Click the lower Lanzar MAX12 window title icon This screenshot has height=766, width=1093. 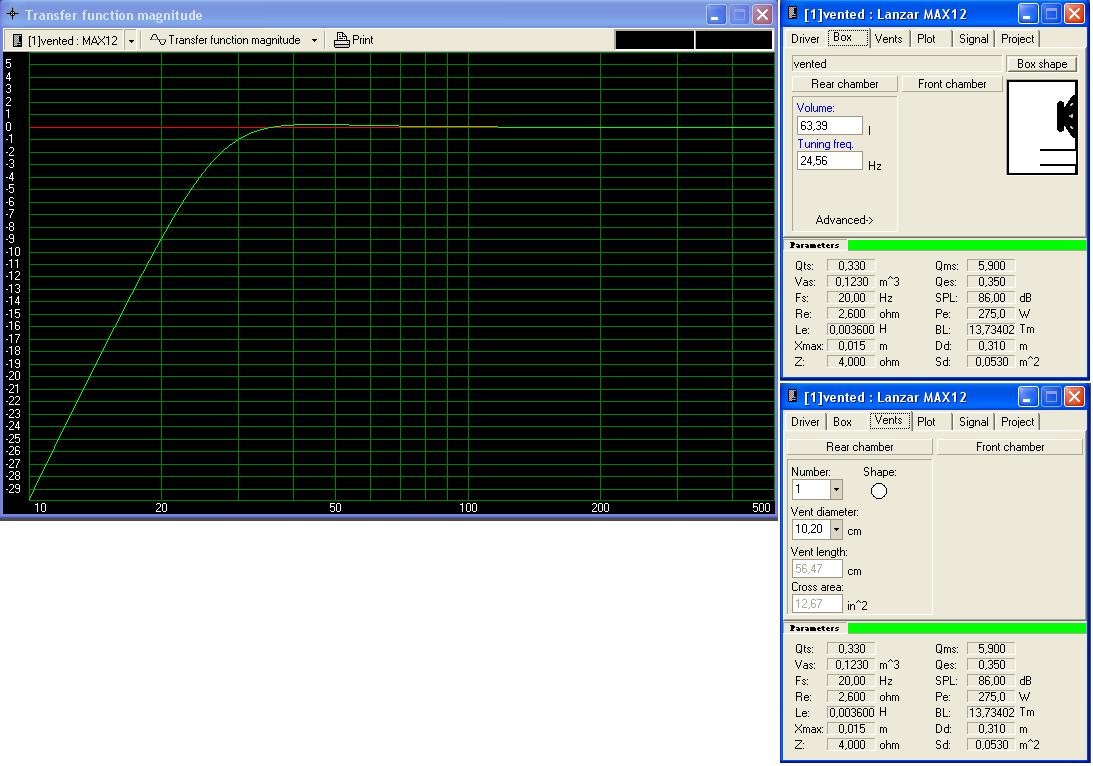[793, 397]
